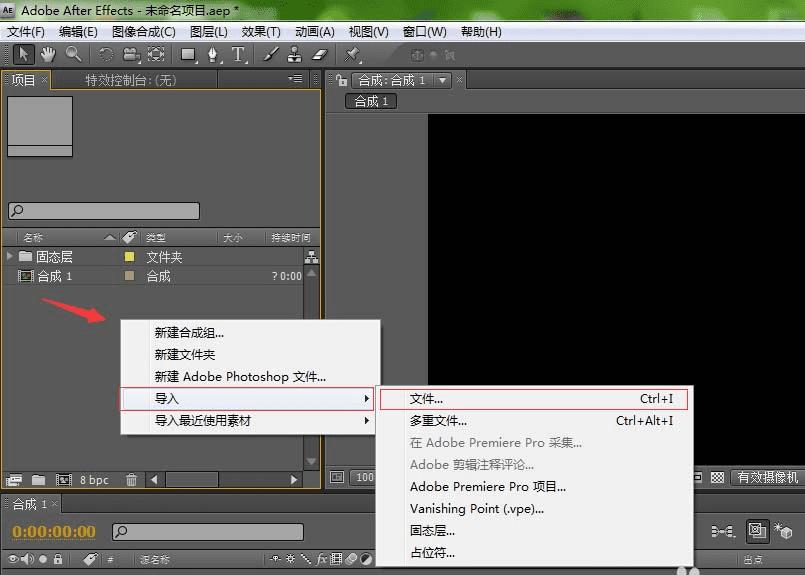Choose Adobe Premiere Pro 项目... option
Image resolution: width=805 pixels, height=575 pixels.
(533, 487)
